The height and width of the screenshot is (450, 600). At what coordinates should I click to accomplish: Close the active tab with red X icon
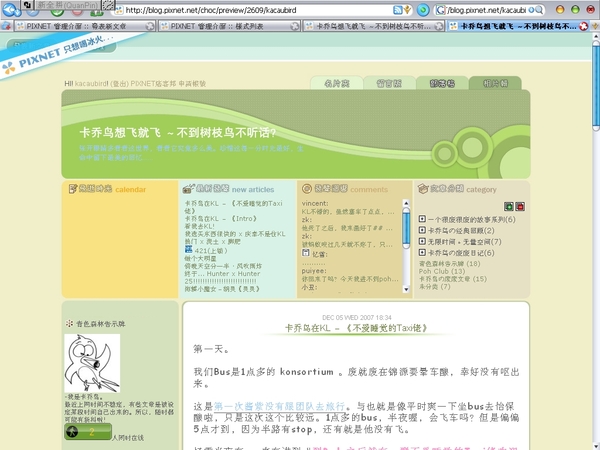[584, 26]
